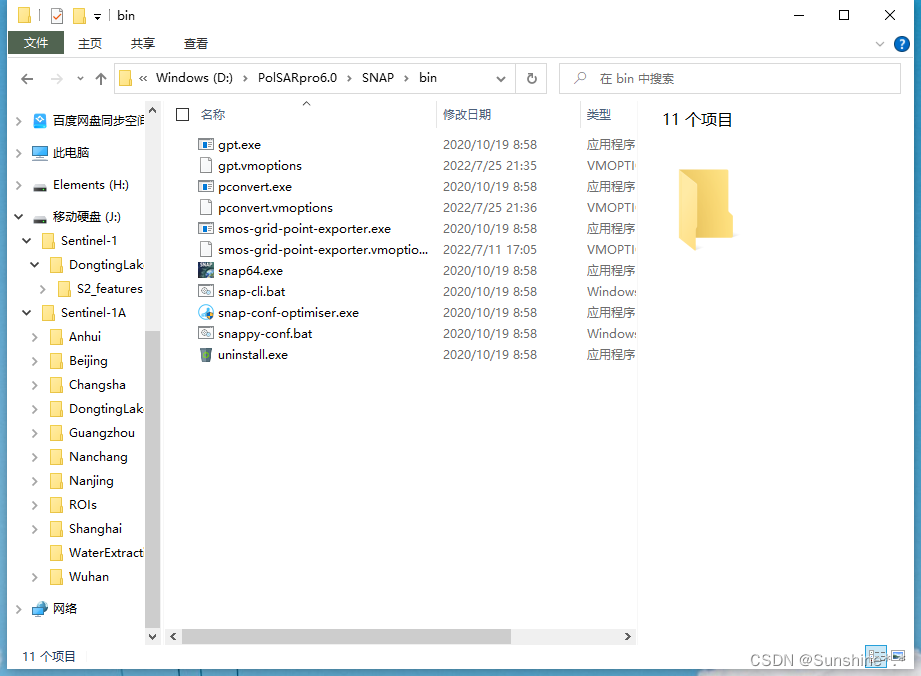The image size is (921, 676).
Task: Open snap-cli.bat batch file
Action: click(x=249, y=291)
